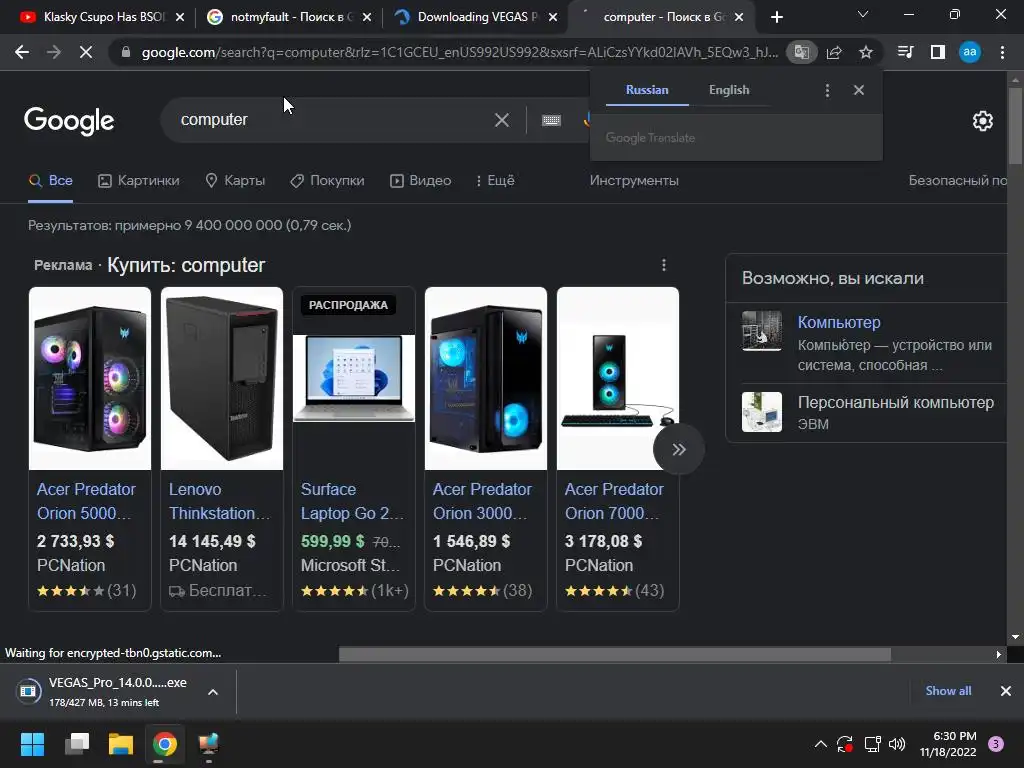
Task: Open Покупки search filter
Action: tap(327, 181)
